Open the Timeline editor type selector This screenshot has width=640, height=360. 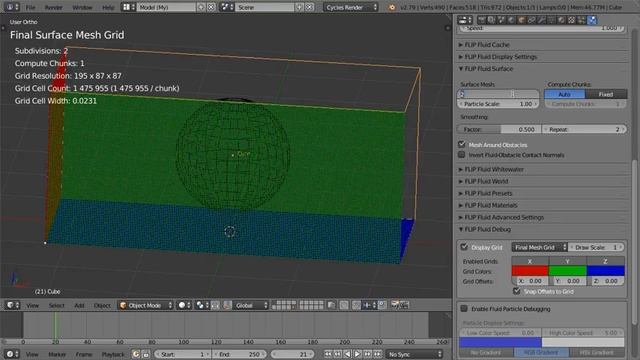point(12,354)
